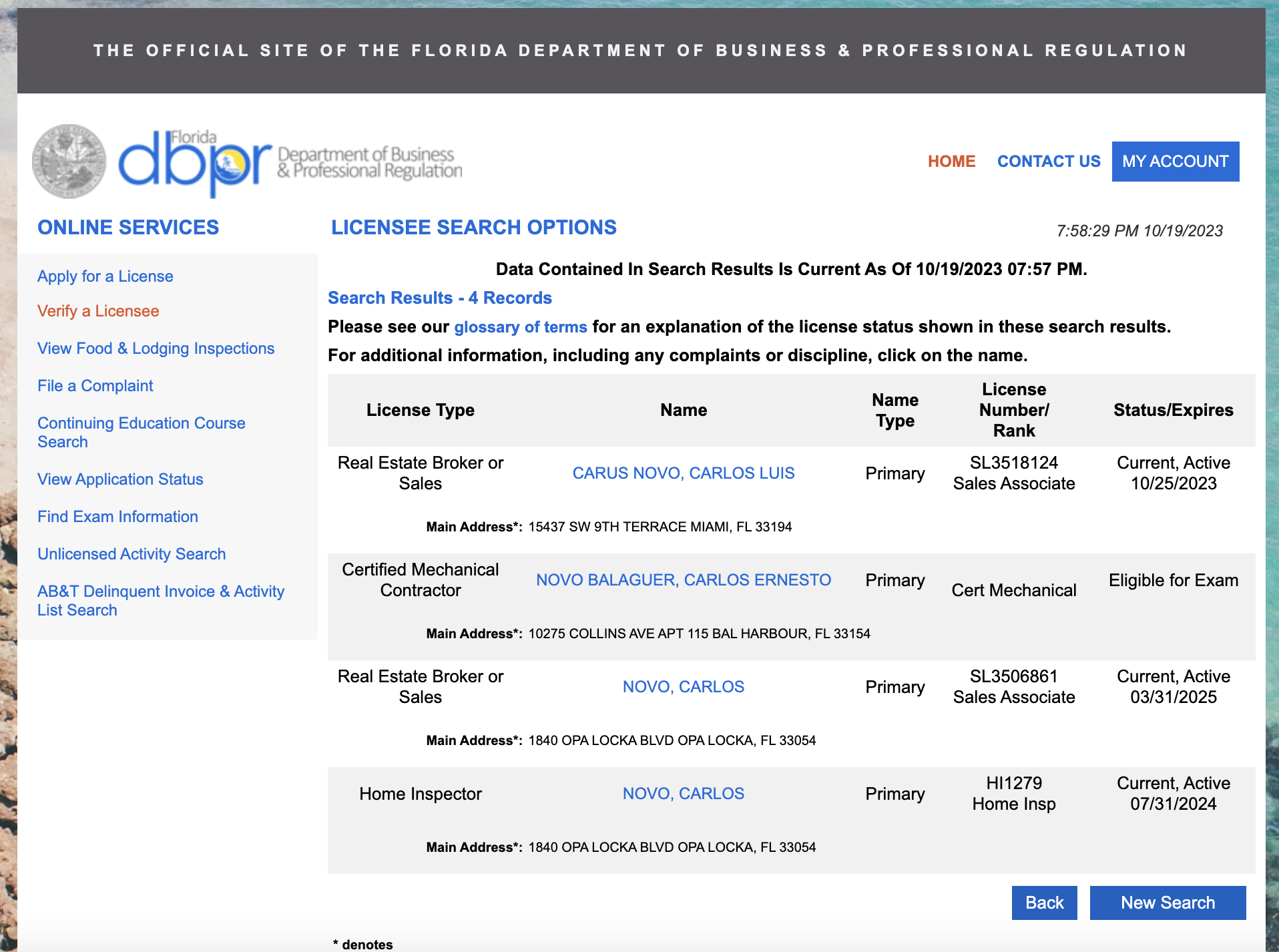This screenshot has width=1279, height=952.
Task: Click the Status/Expires column header
Action: pyautogui.click(x=1174, y=410)
